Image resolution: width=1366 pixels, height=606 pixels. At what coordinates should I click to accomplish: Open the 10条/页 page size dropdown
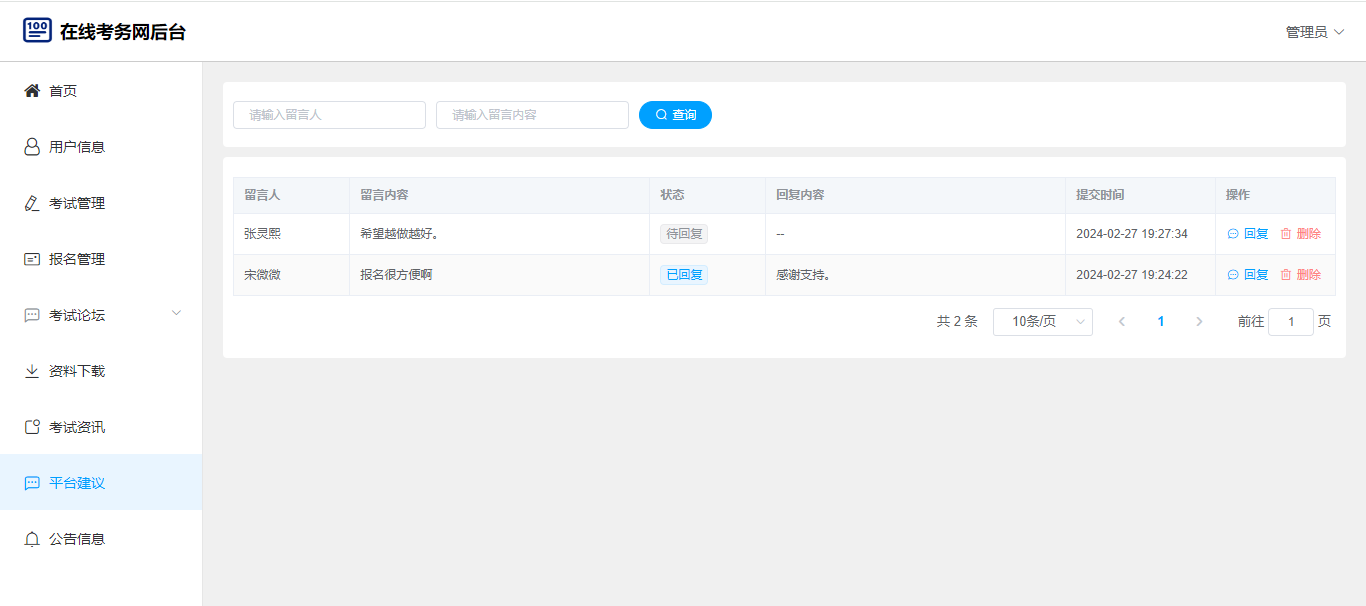pos(1042,322)
